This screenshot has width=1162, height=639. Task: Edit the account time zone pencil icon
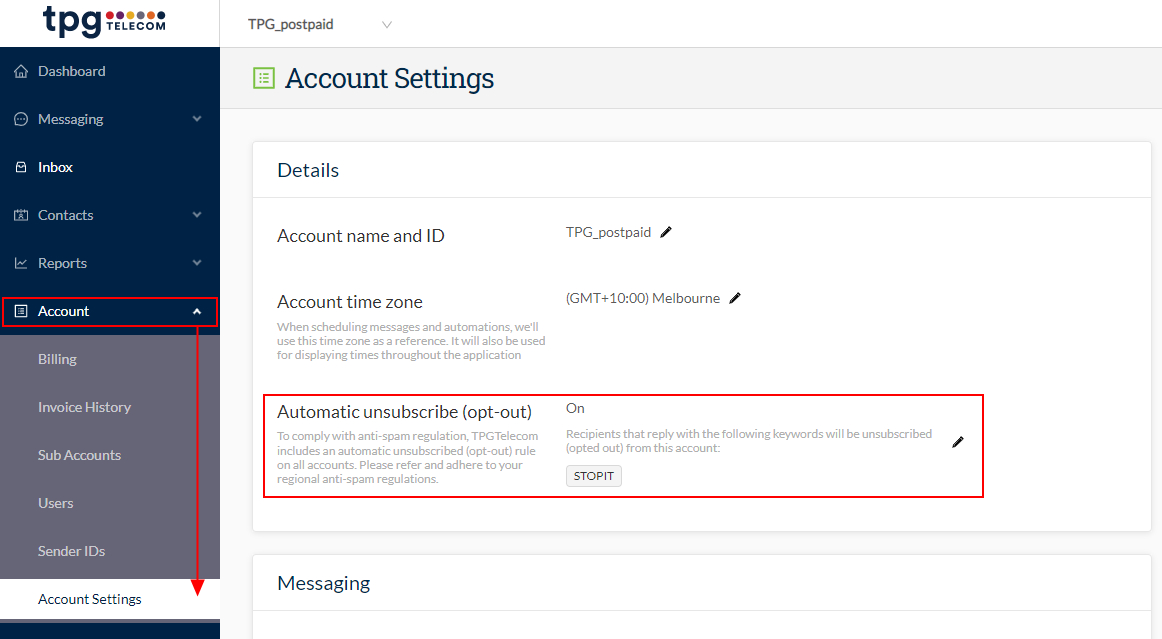click(736, 297)
